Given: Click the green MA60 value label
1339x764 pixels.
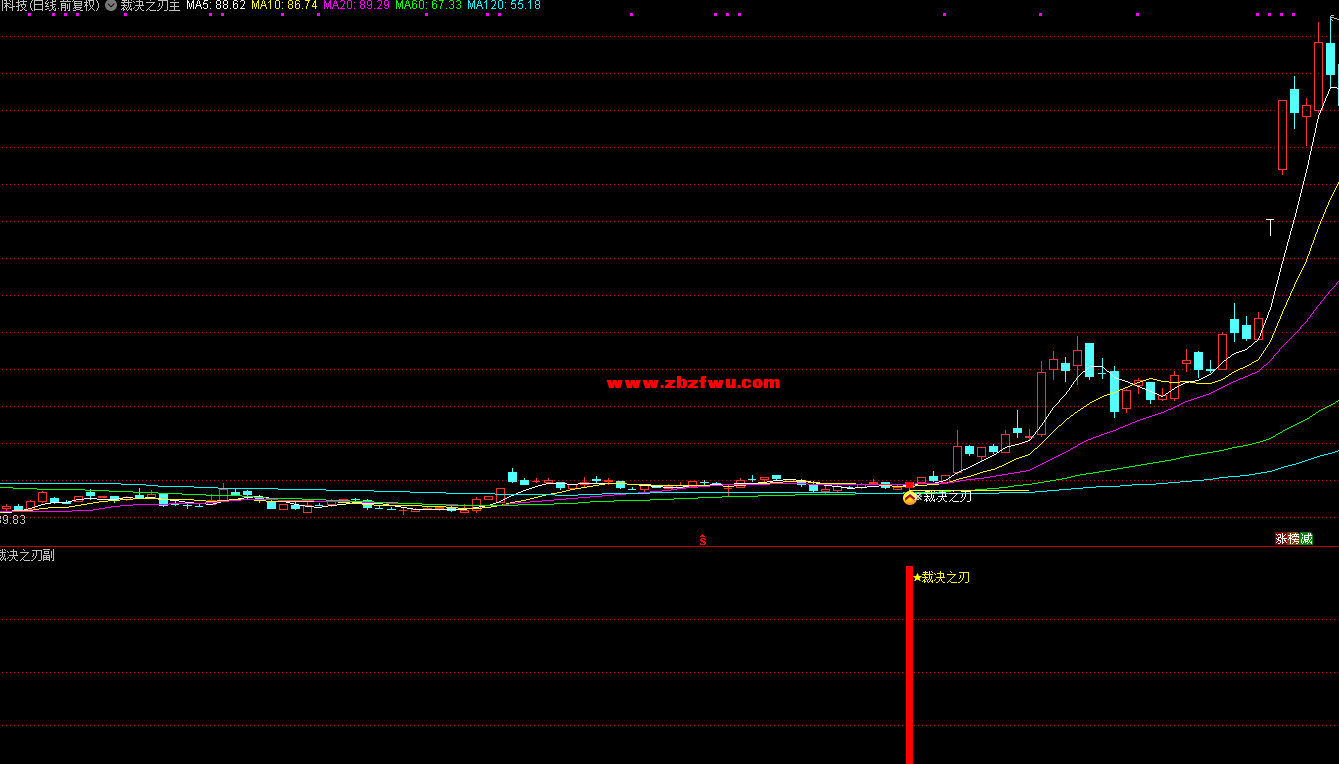Looking at the screenshot, I should [428, 5].
